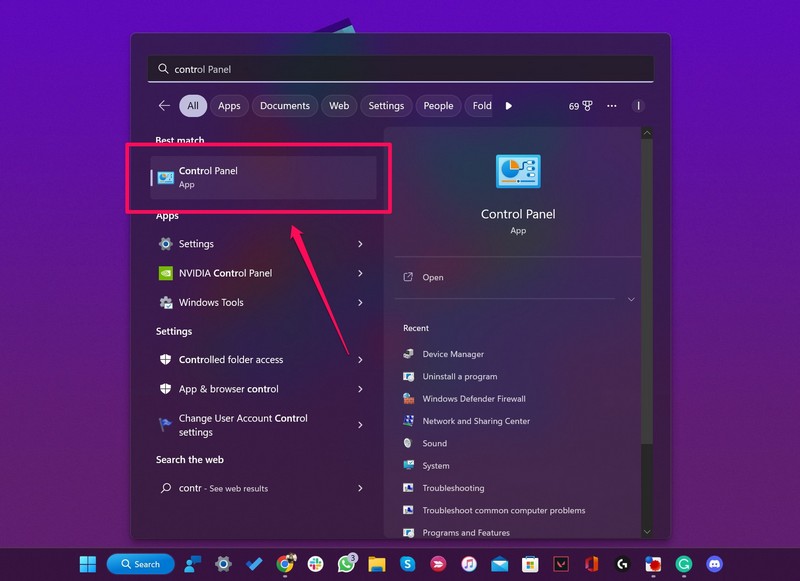This screenshot has height=581, width=800.
Task: Switch to the Apps filter tab
Action: point(229,106)
